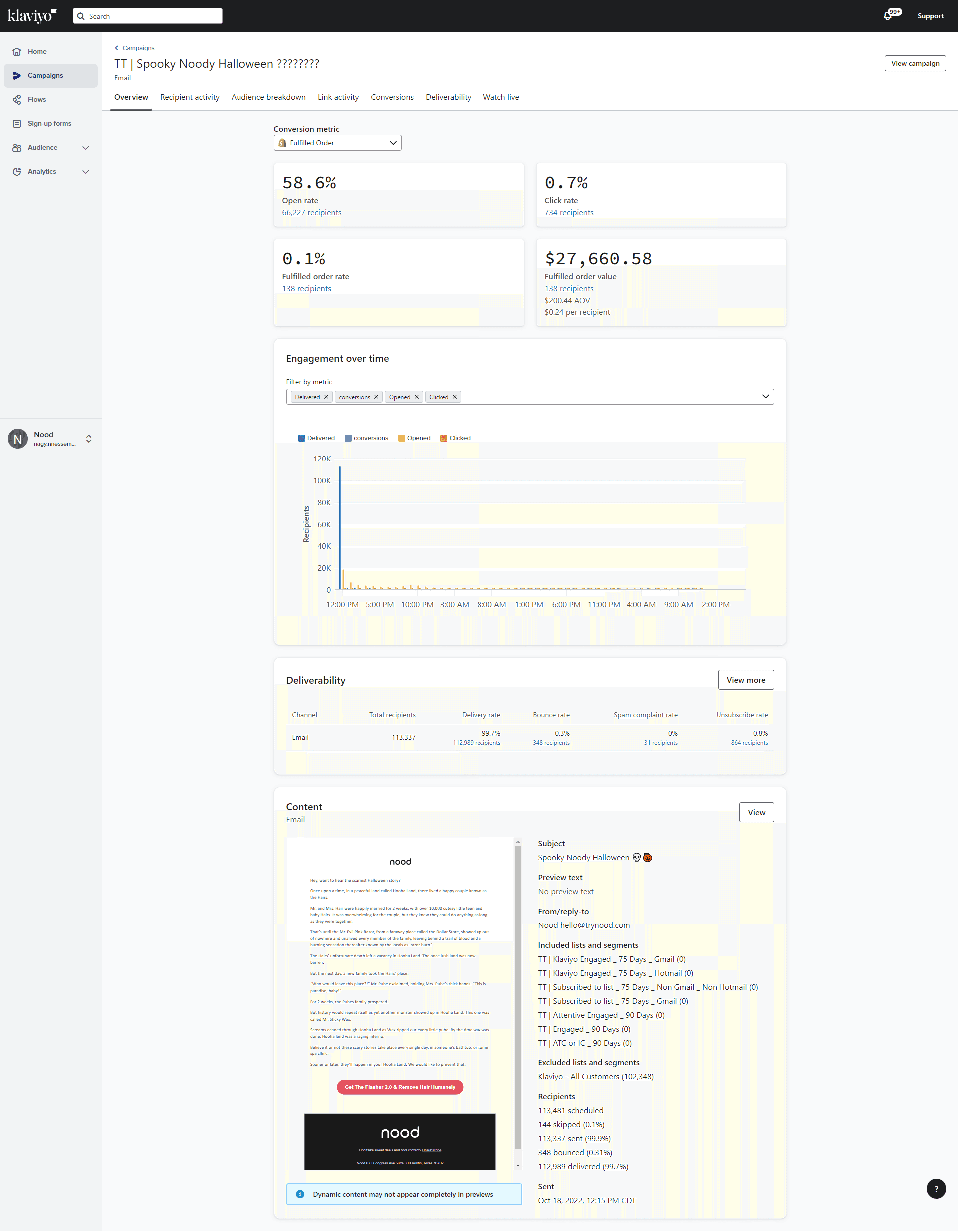This screenshot has width=958, height=1232.
Task: Click the tall blue Delivered bar in chart
Action: 339,528
